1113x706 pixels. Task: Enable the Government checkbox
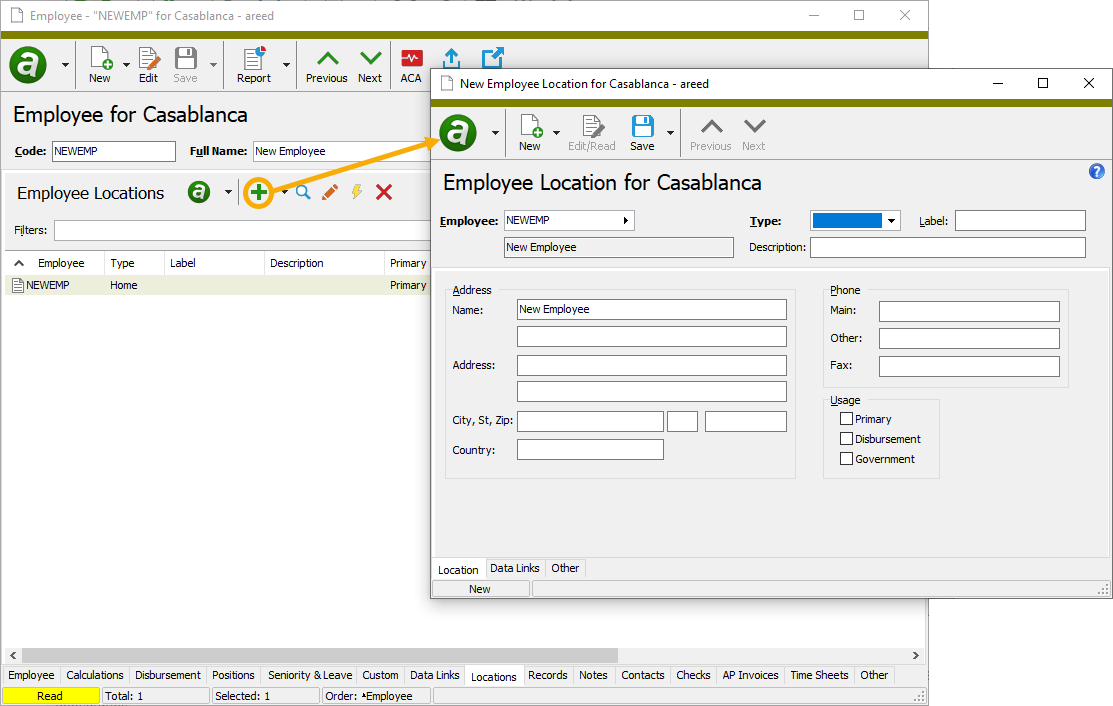[x=845, y=458]
